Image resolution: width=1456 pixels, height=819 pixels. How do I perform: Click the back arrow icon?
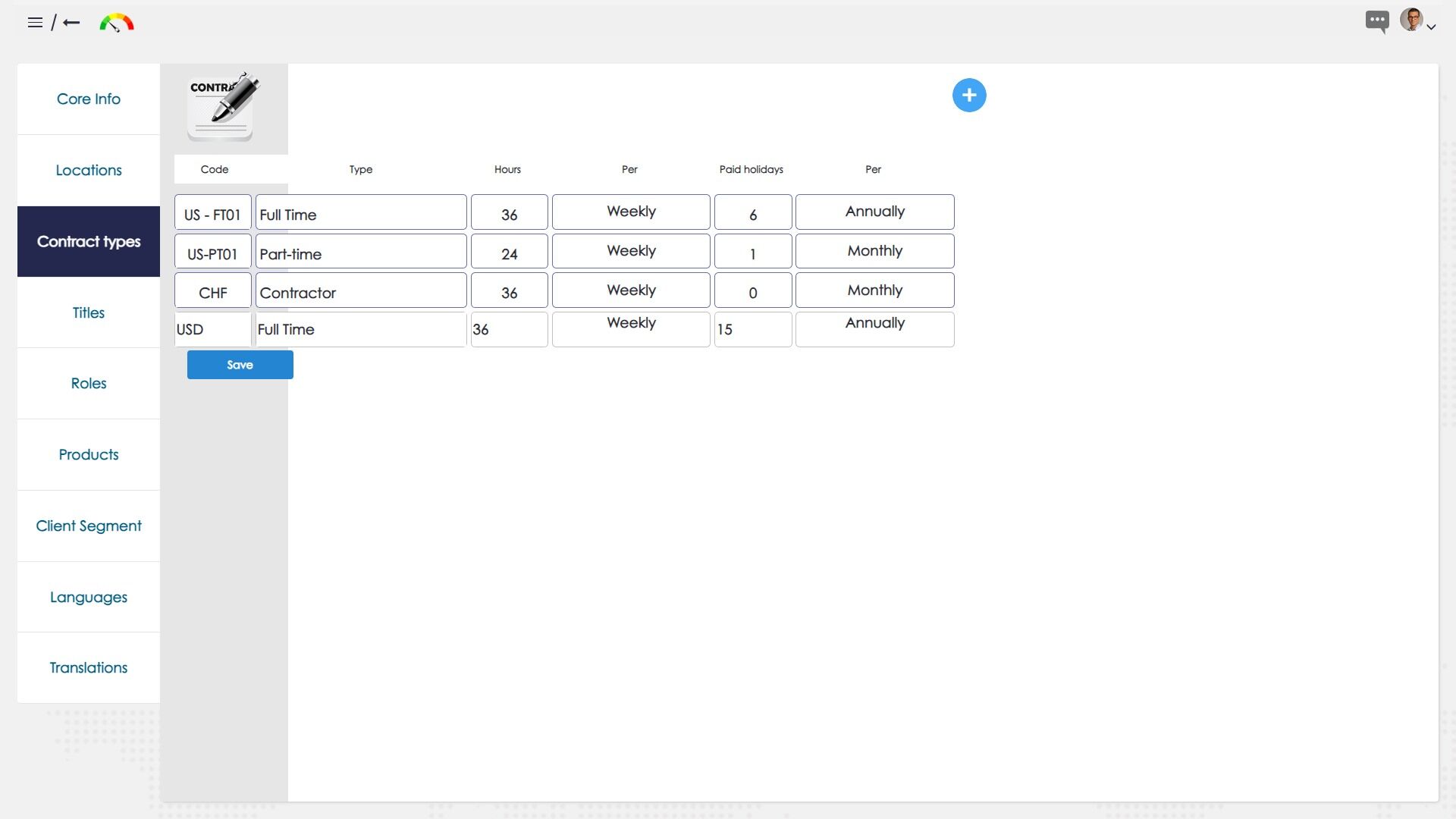tap(71, 23)
